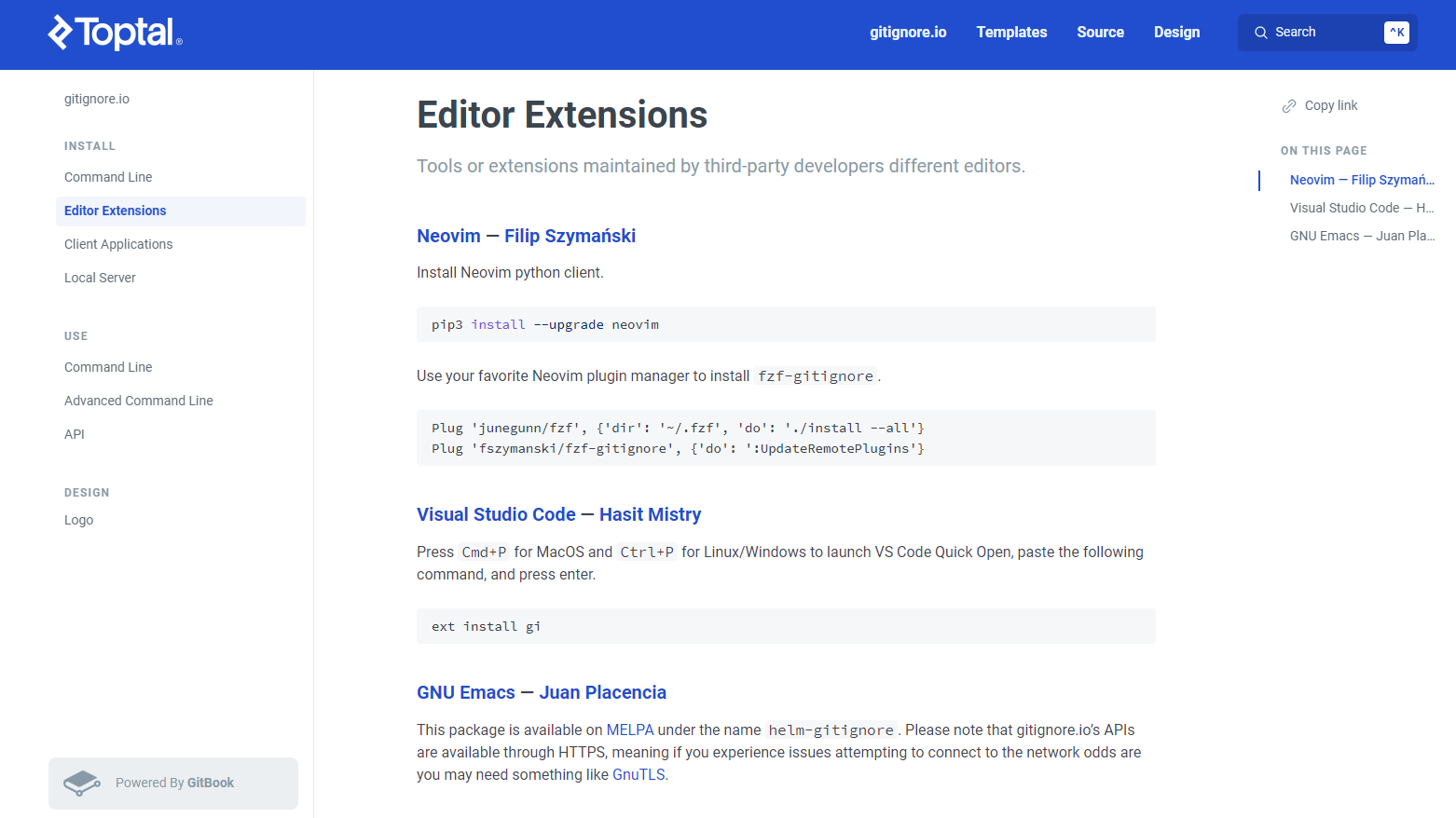Open the Neovim heading link
The image size is (1456, 818).
pos(448,236)
